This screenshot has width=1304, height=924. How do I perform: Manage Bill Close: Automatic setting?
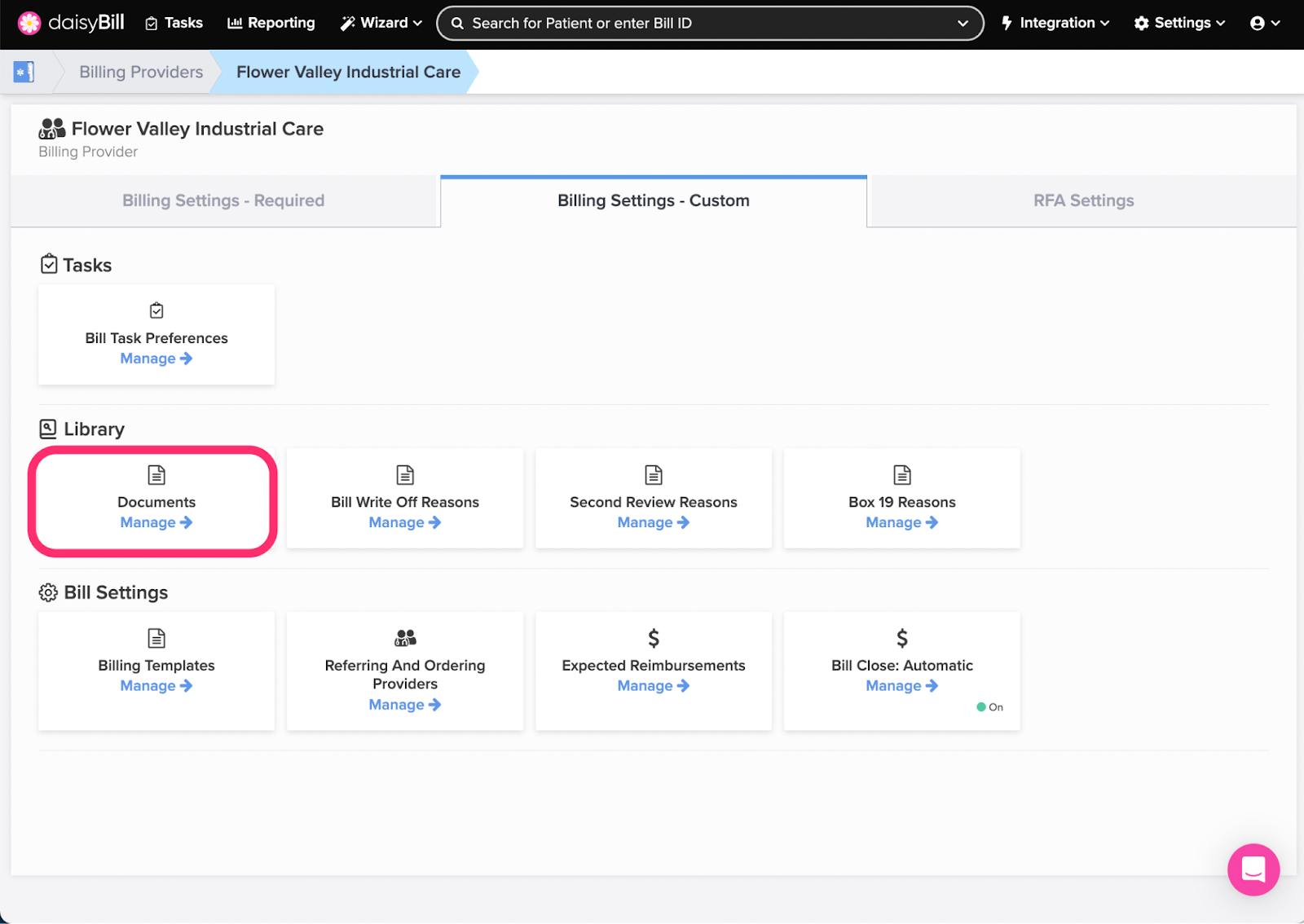[x=902, y=686]
